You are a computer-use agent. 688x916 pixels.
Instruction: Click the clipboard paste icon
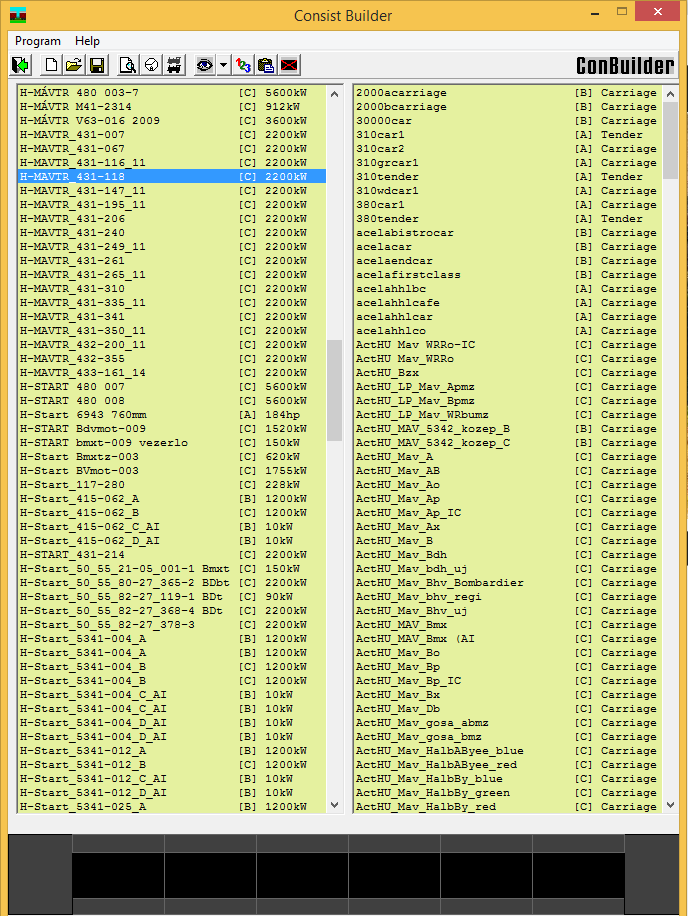266,65
